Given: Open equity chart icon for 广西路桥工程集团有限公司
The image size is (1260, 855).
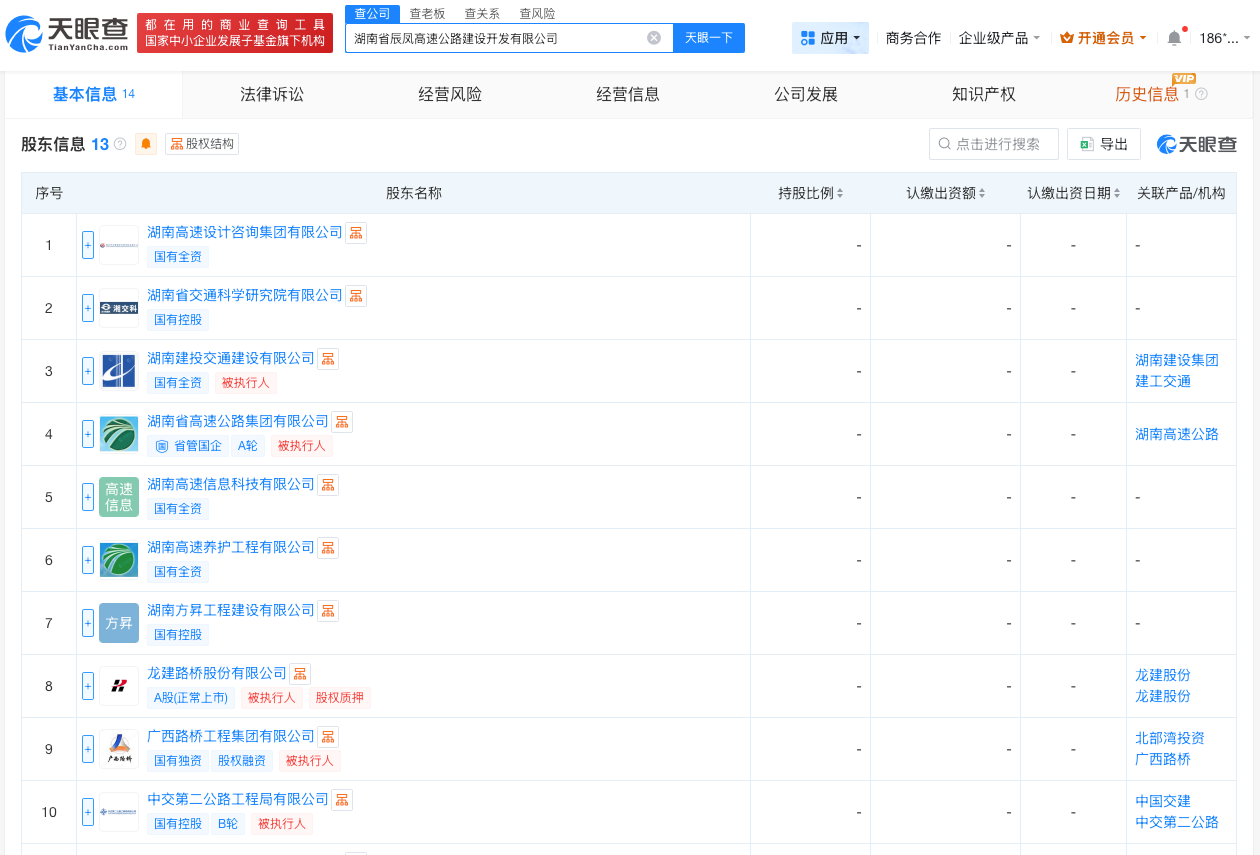Looking at the screenshot, I should tap(328, 737).
